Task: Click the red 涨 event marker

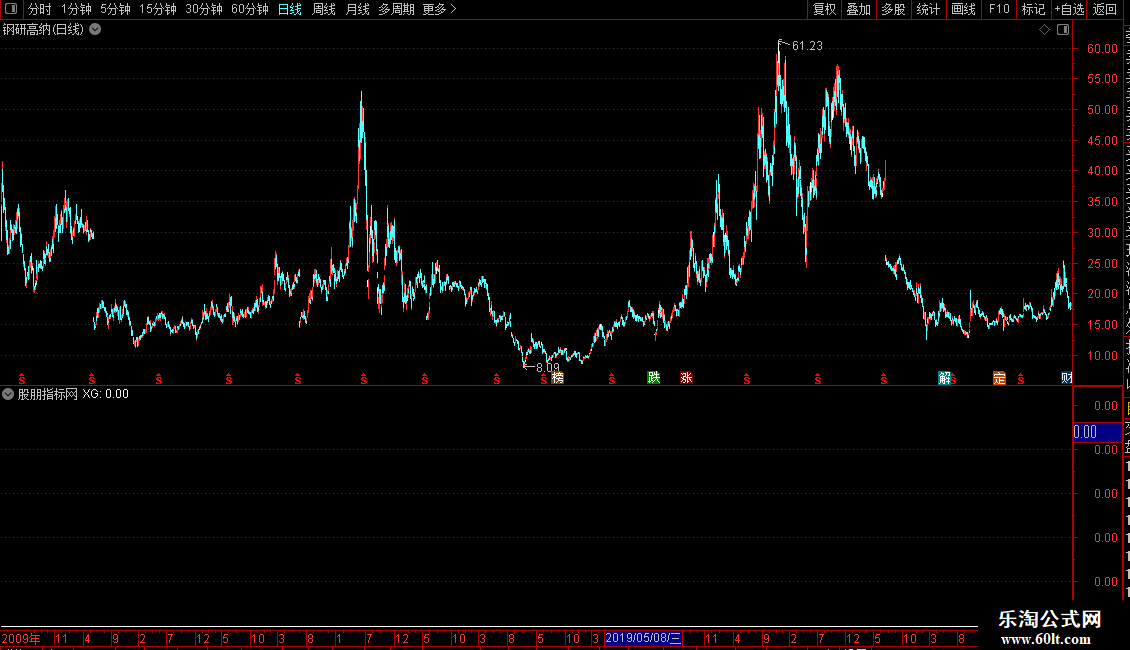Action: 686,378
